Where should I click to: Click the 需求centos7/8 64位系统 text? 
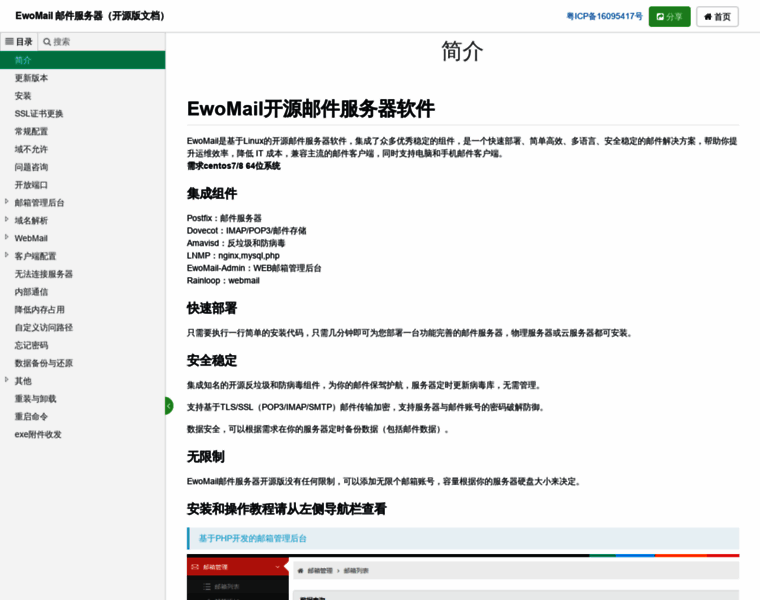(234, 166)
